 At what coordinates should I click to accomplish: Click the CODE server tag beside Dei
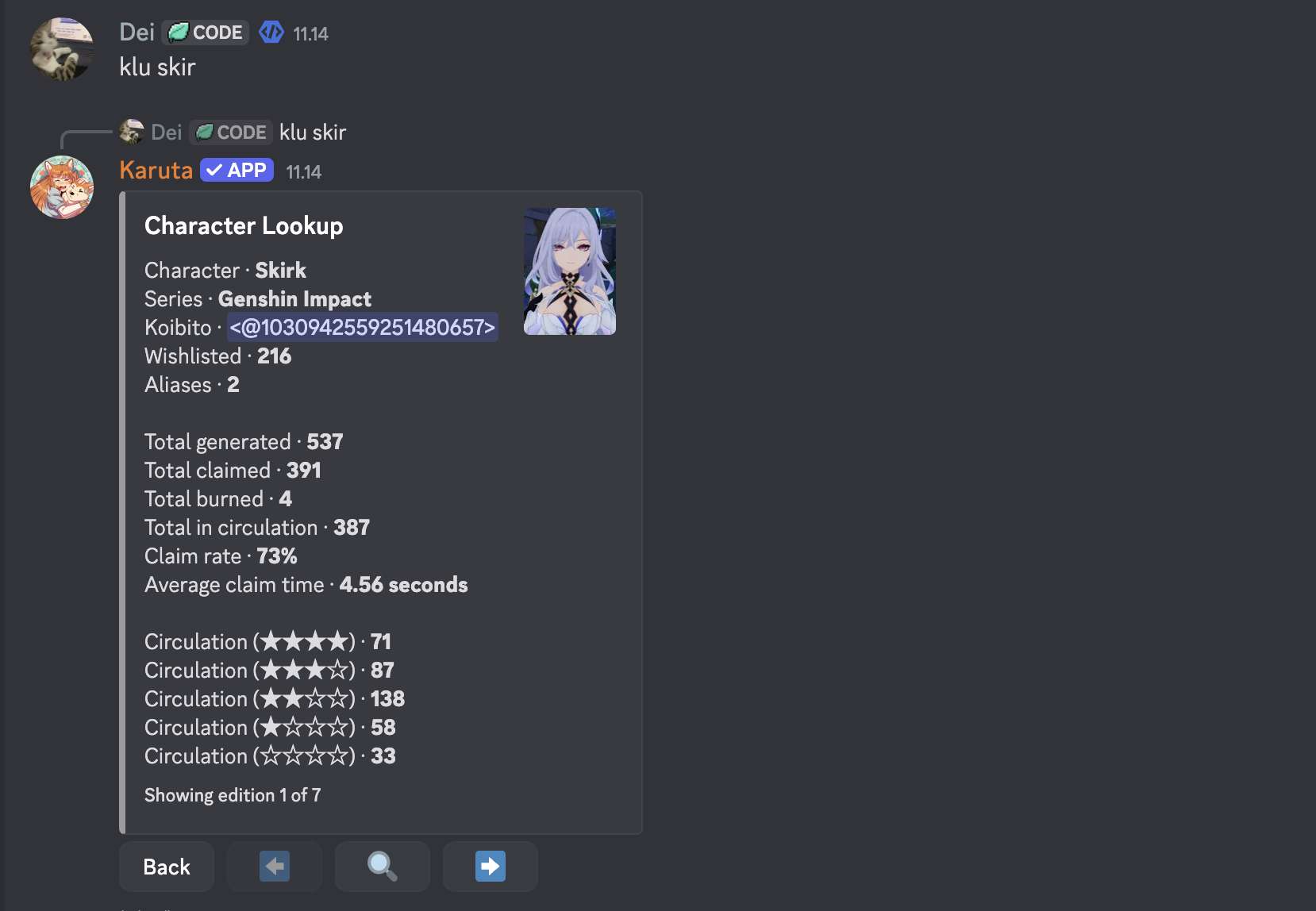[x=206, y=33]
